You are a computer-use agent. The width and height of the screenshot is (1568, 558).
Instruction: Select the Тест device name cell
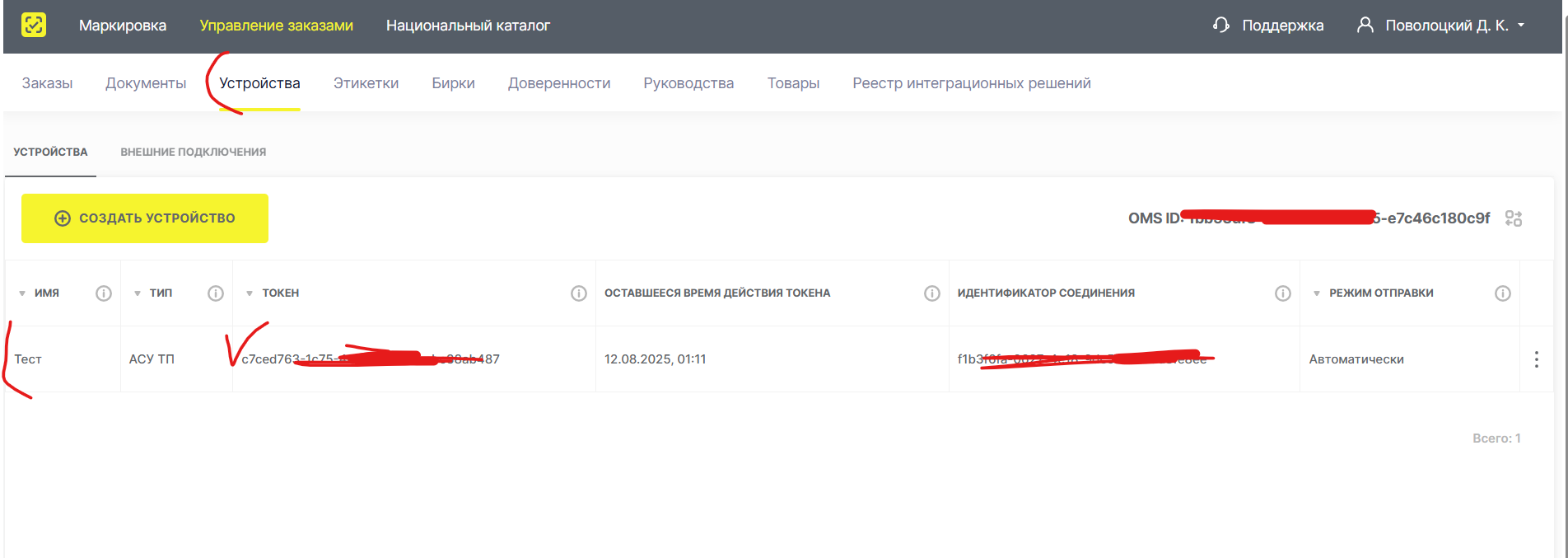tap(28, 359)
